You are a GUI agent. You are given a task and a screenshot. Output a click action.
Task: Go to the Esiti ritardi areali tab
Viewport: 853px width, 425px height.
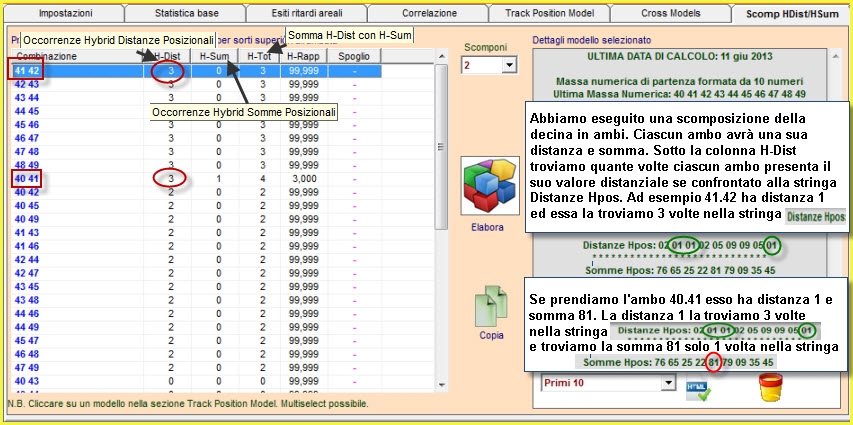click(x=307, y=13)
